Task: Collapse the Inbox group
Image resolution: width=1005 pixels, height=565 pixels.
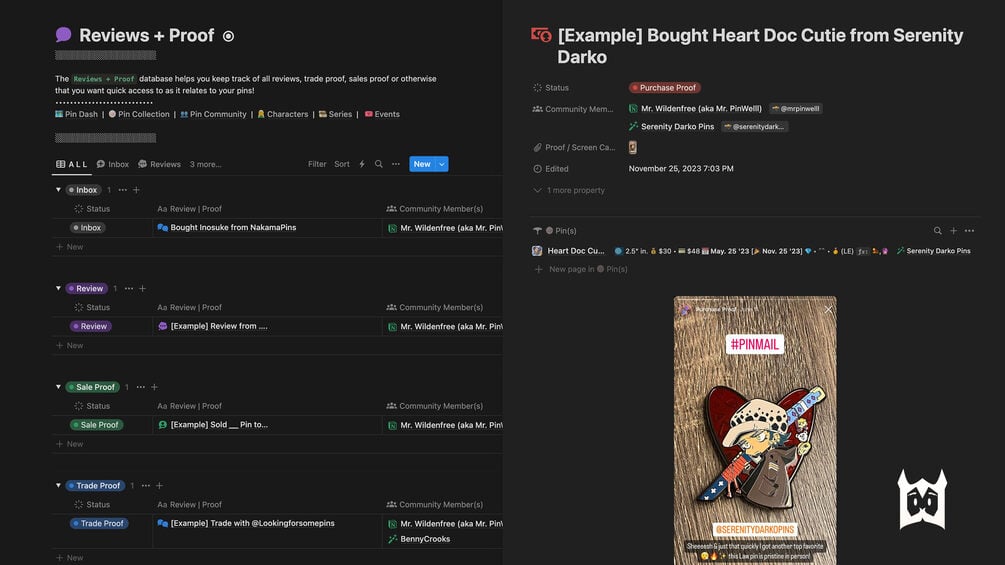Action: click(58, 190)
